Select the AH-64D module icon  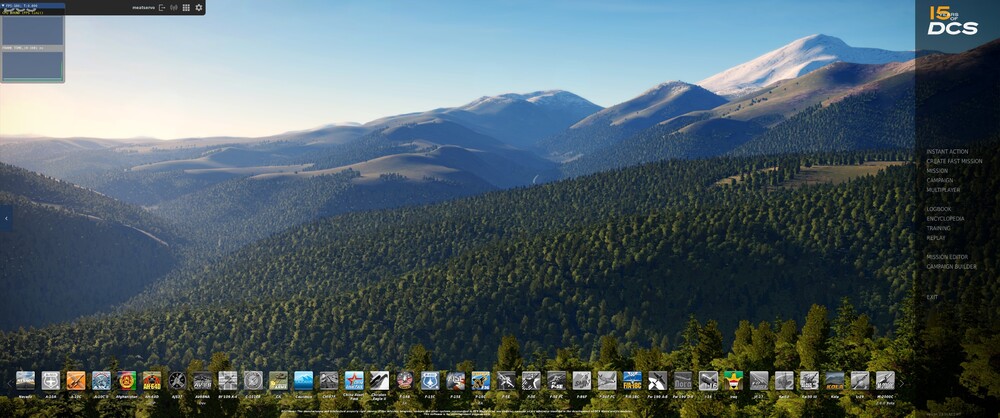tap(152, 380)
